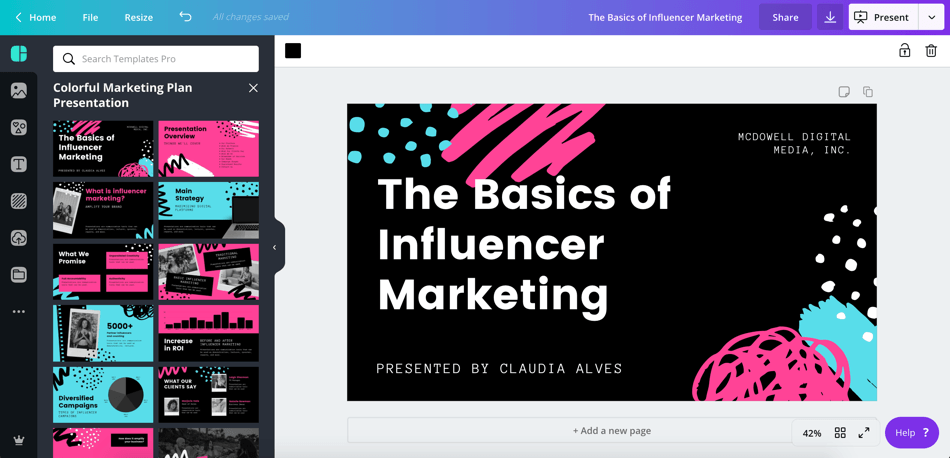Click the All changes saved status

(x=251, y=17)
